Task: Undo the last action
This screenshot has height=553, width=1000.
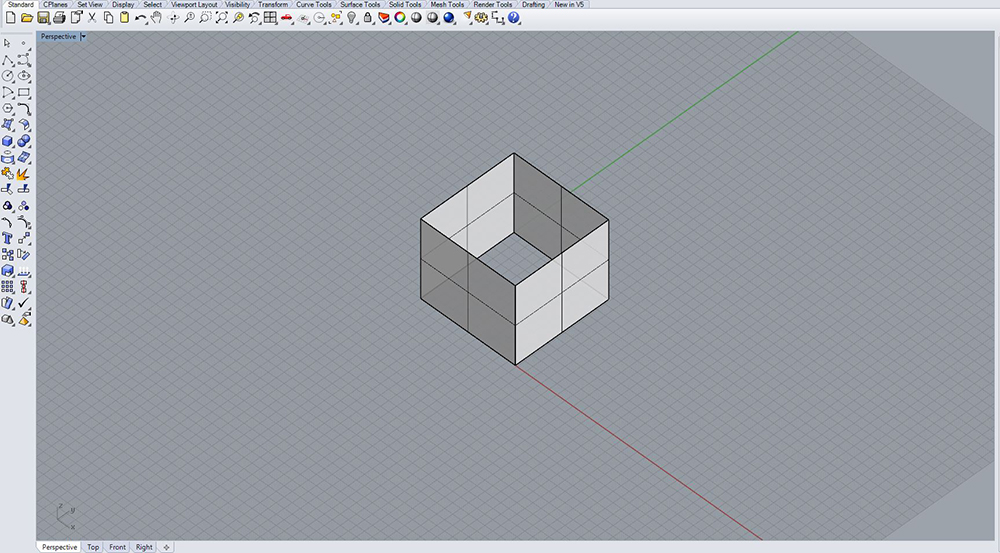Action: click(x=141, y=18)
